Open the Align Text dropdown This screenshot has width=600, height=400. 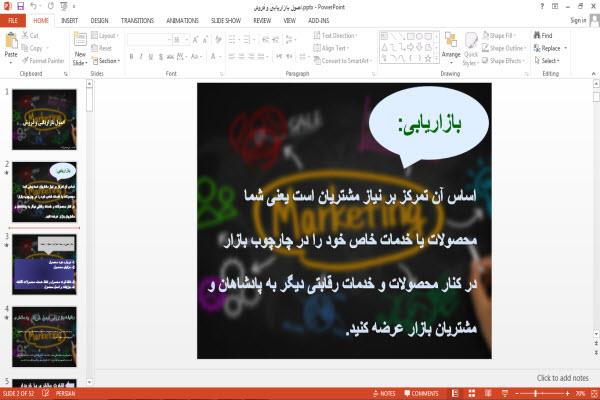pyautogui.click(x=331, y=48)
